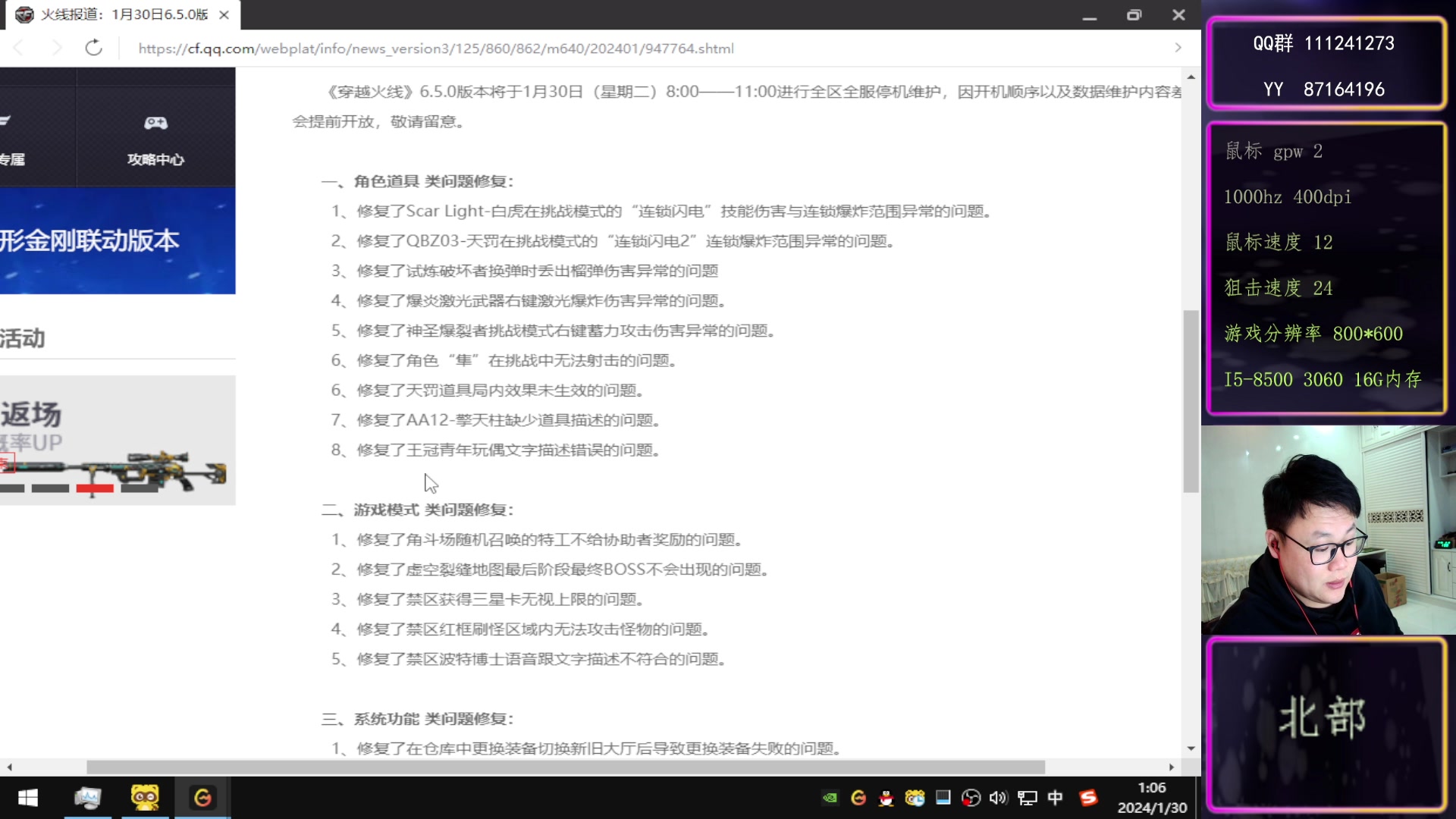The height and width of the screenshot is (819, 1456).
Task: Open the 形金刚联动版本 banner
Action: tap(118, 240)
